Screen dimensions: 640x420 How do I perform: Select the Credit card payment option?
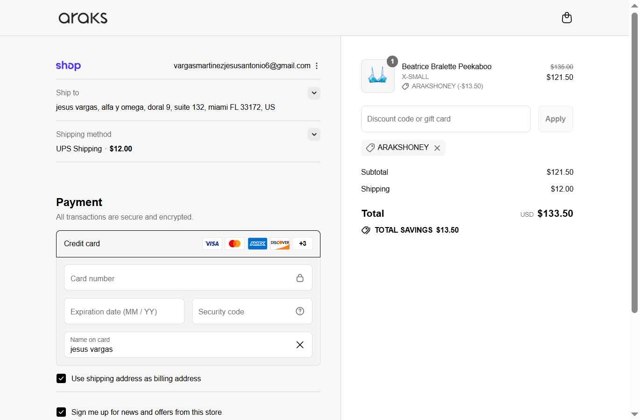click(x=188, y=244)
